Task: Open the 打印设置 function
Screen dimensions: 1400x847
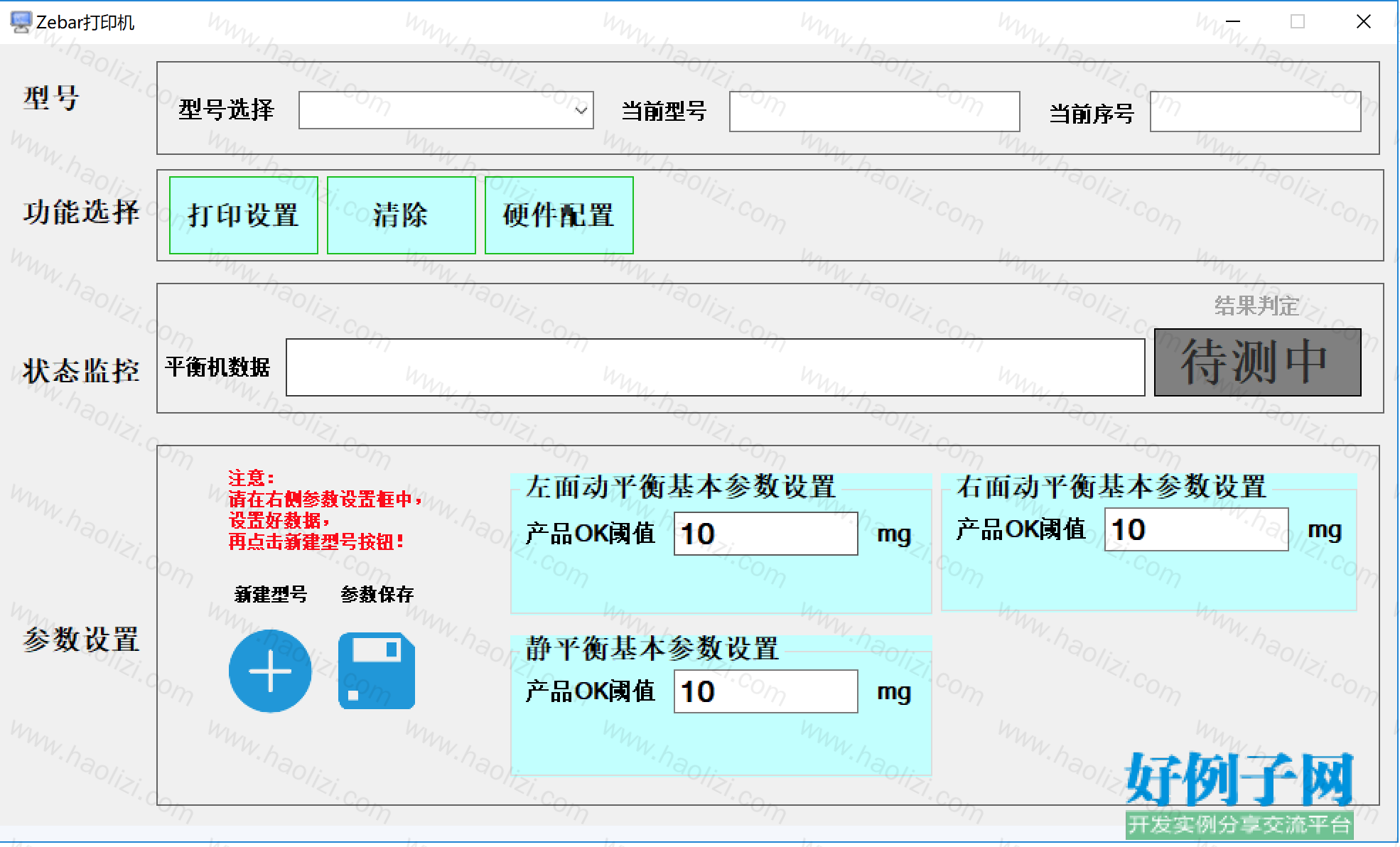Action: pos(243,215)
